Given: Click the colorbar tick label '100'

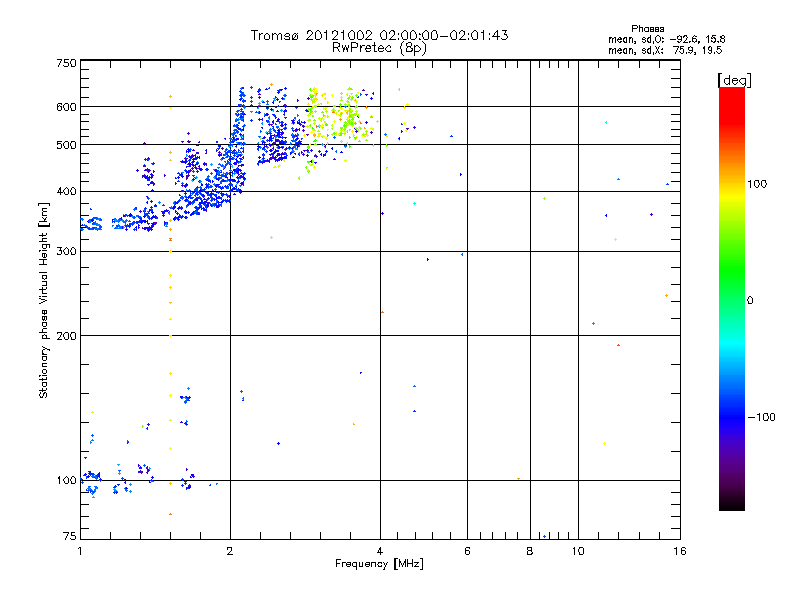Looking at the screenshot, I should tap(757, 184).
